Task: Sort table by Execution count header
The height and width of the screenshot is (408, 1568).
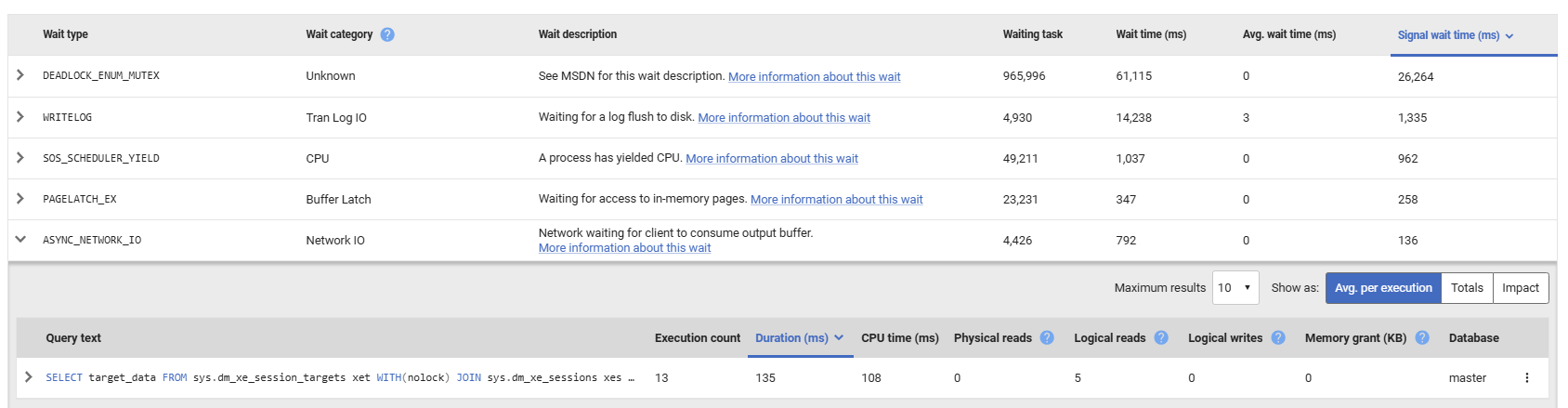Action: 697,338
